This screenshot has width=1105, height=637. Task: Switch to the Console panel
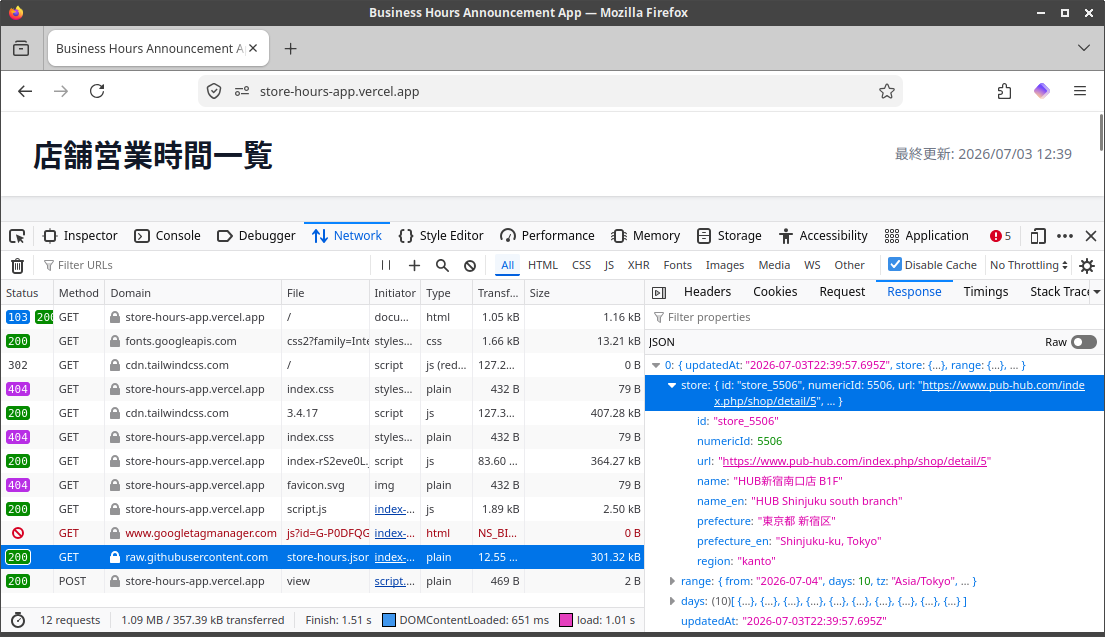click(x=168, y=236)
